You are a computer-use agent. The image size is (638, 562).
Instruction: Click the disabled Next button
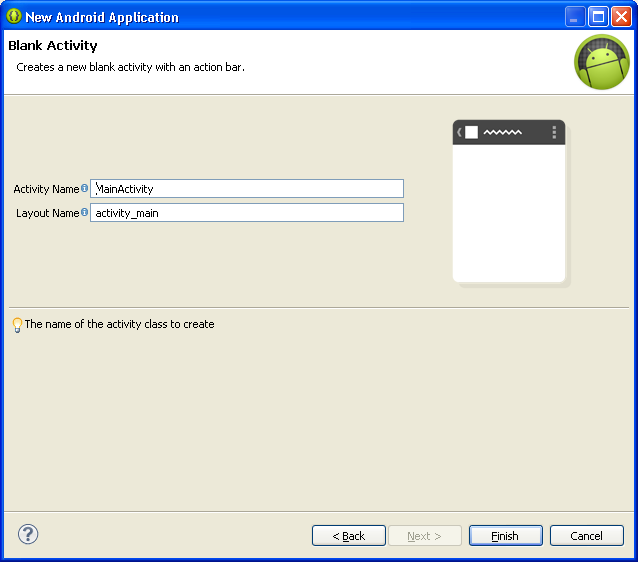[x=425, y=536]
